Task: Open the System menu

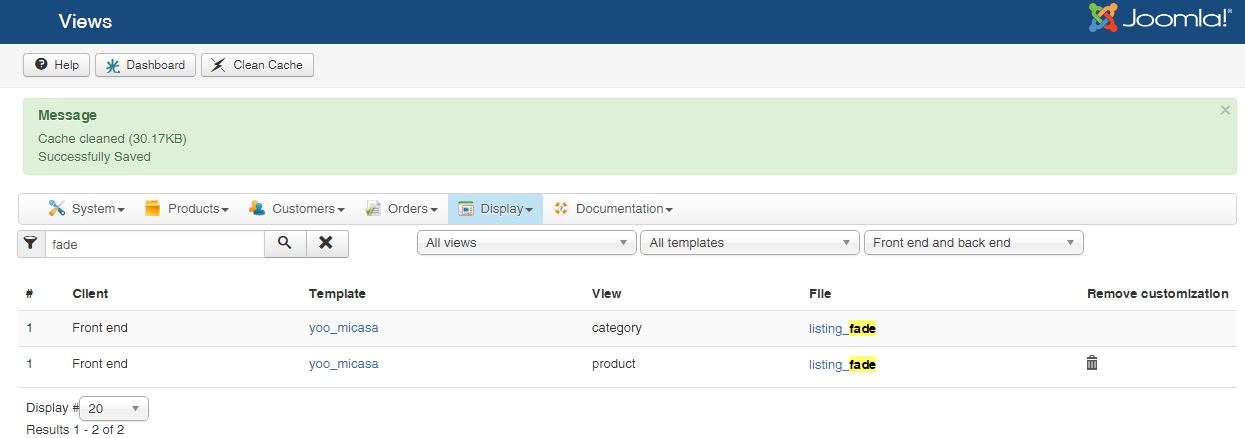Action: click(86, 209)
